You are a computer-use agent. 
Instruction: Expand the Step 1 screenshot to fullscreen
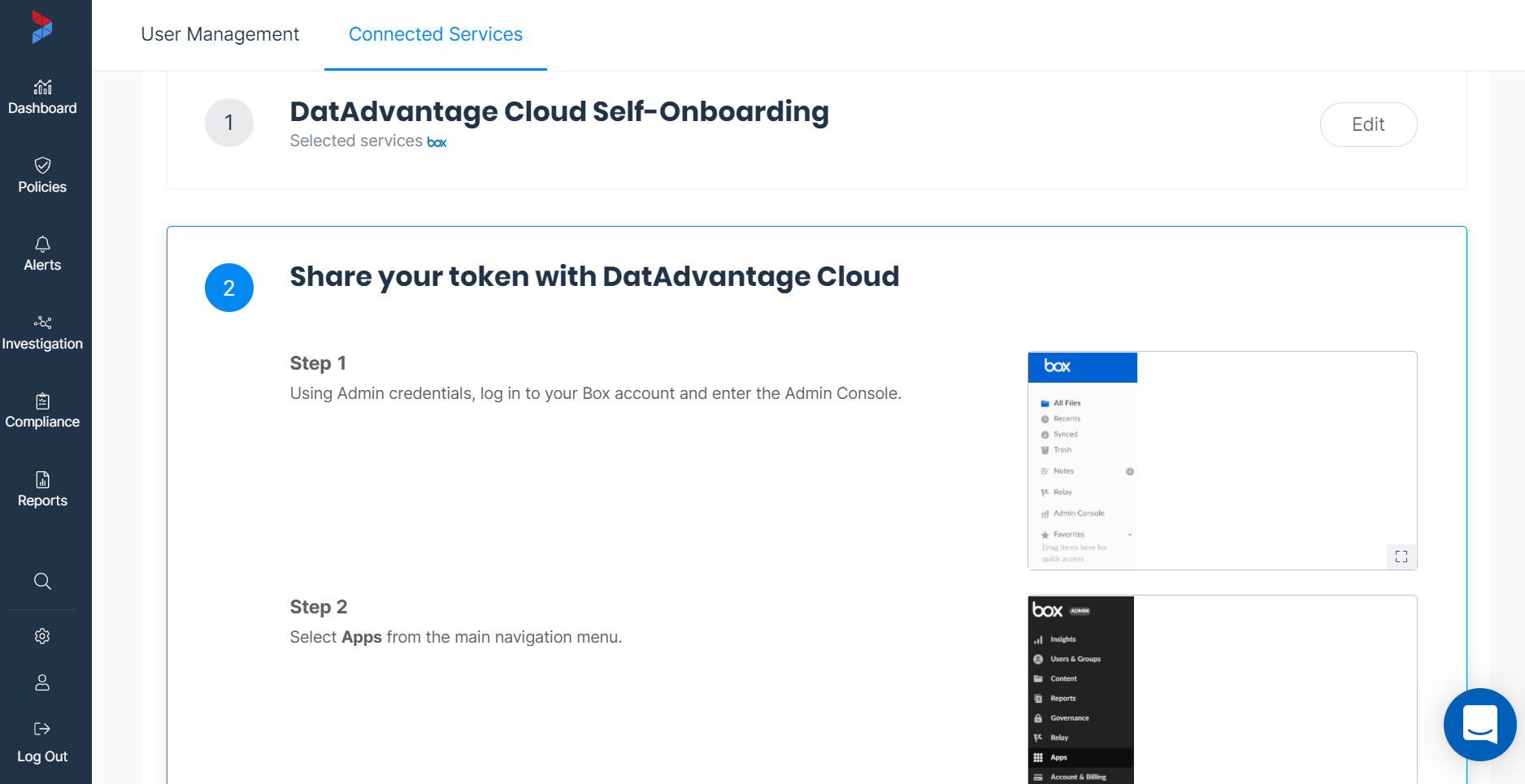pos(1401,557)
